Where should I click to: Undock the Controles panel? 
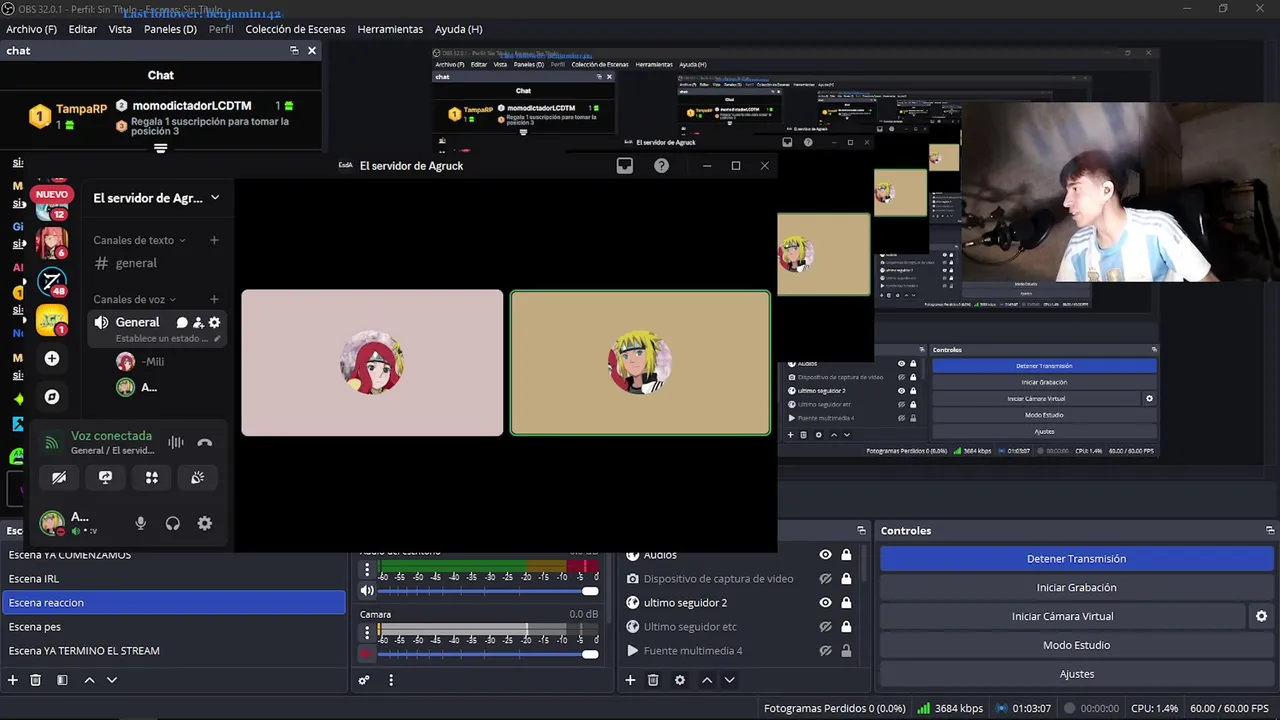1270,531
